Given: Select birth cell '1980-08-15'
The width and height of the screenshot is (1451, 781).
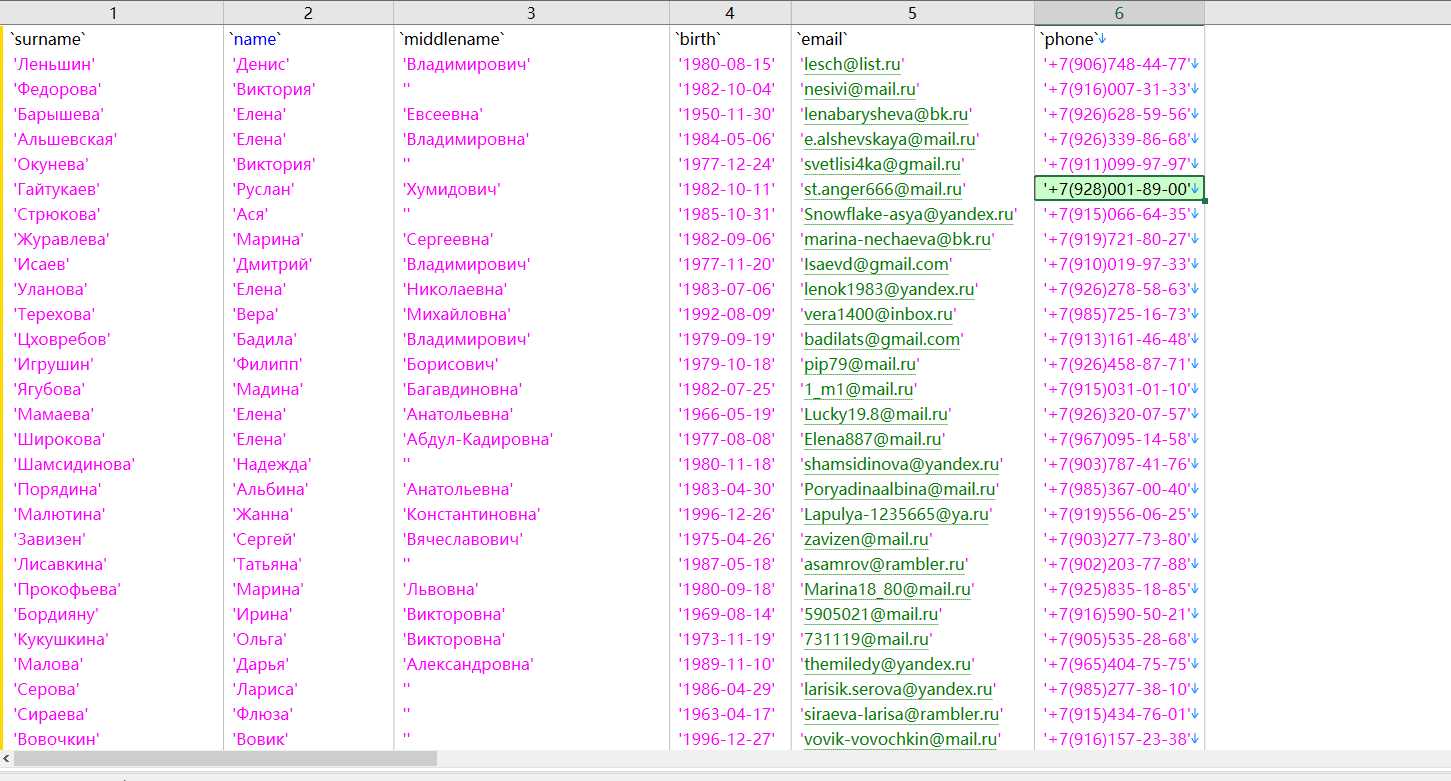Looking at the screenshot, I should tap(730, 64).
